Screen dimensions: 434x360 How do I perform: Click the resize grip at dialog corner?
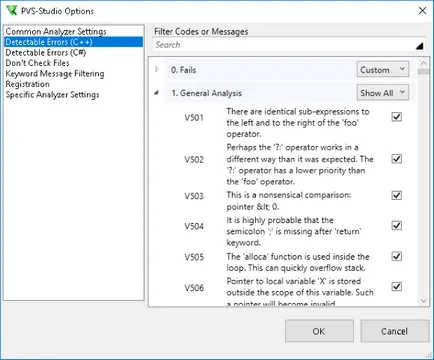(428, 354)
